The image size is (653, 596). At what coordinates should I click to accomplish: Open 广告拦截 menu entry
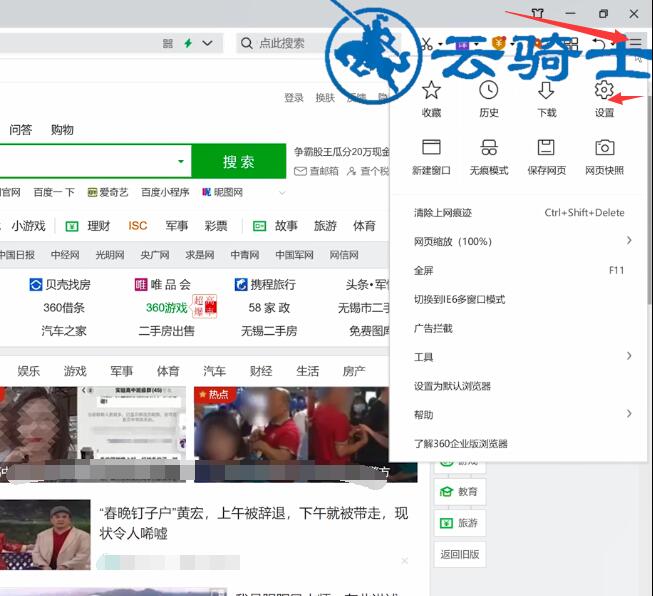point(519,328)
